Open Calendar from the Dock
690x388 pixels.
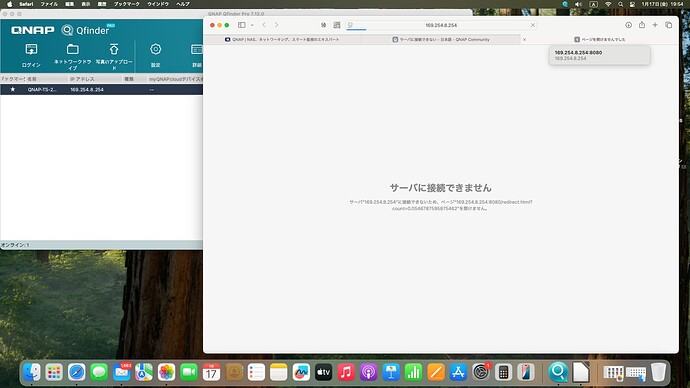point(211,372)
